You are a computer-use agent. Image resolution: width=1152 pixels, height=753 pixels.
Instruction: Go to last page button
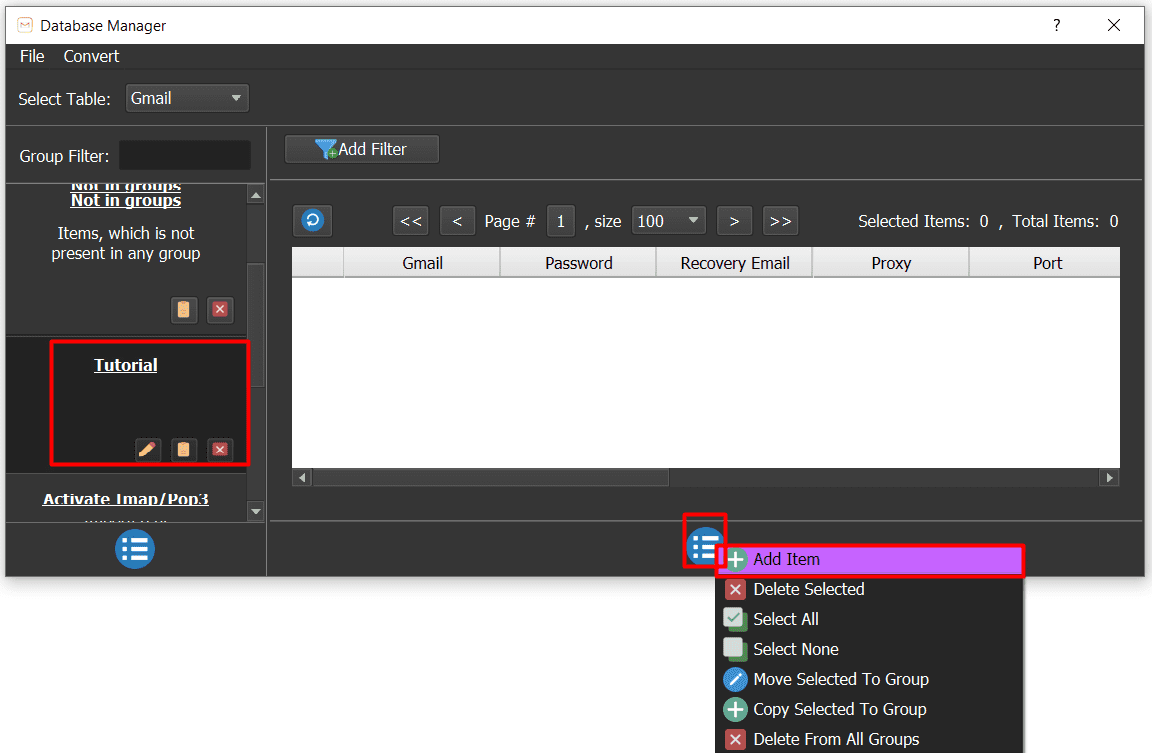(x=780, y=221)
